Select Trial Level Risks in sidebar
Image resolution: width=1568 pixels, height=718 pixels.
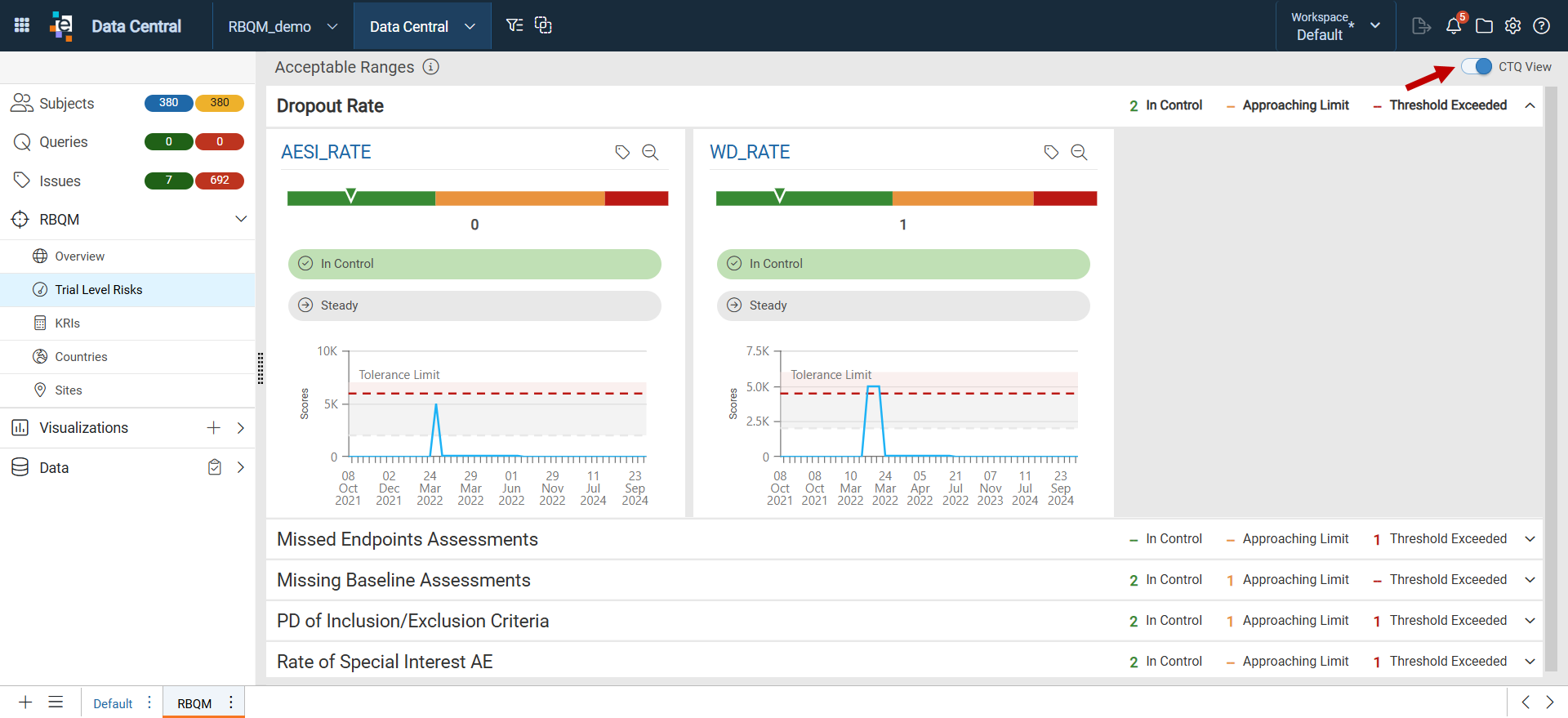pyautogui.click(x=127, y=290)
